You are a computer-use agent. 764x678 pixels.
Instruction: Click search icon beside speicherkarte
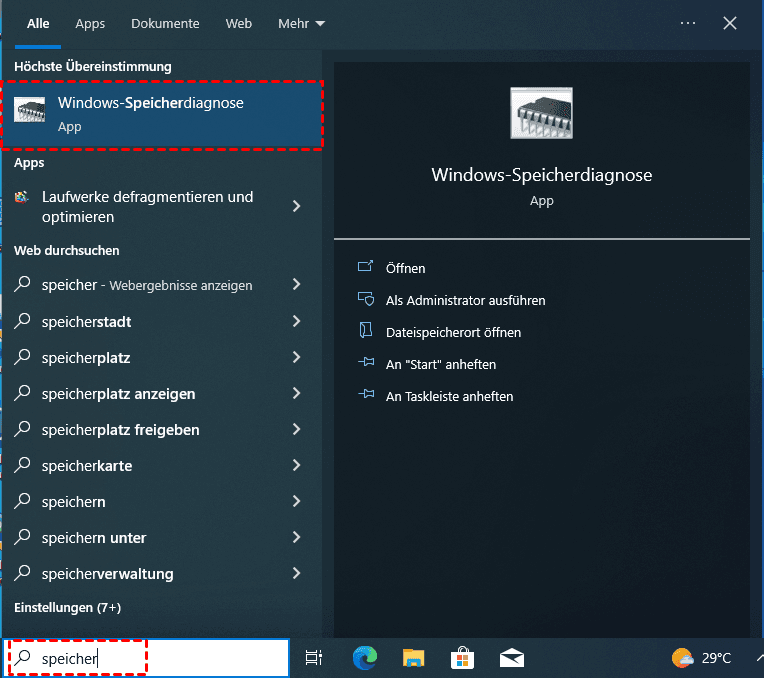click(22, 465)
